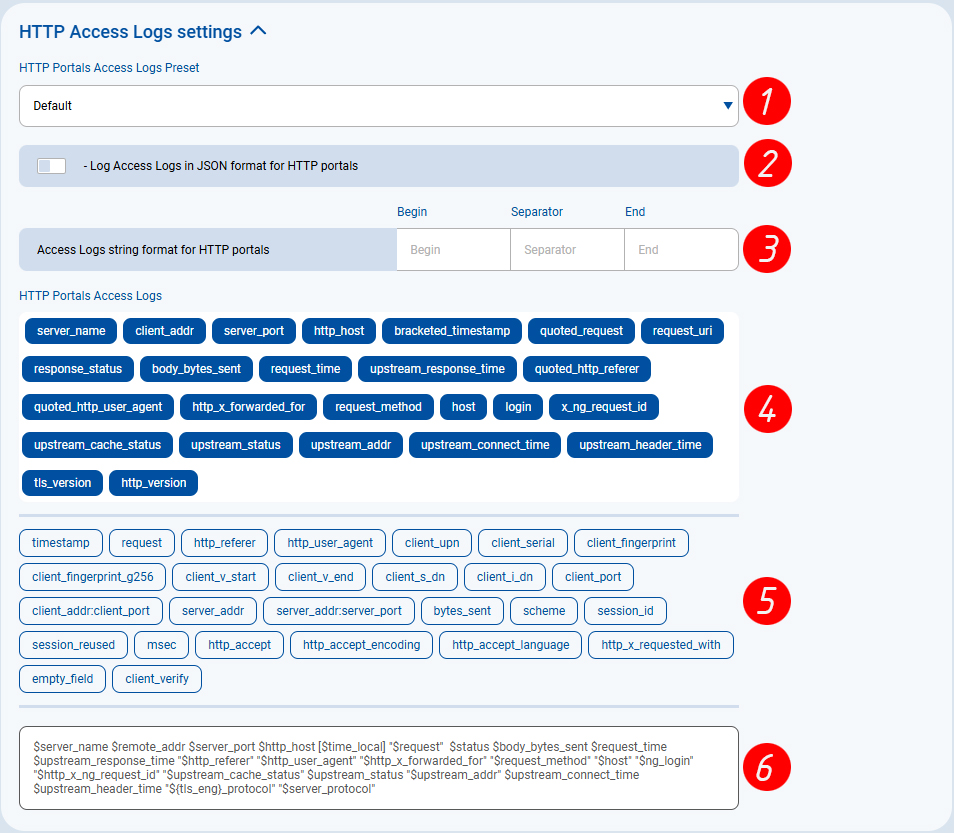Add the client_fingerprint_g256 field
Viewport: 954px width, 833px height.
click(x=92, y=577)
